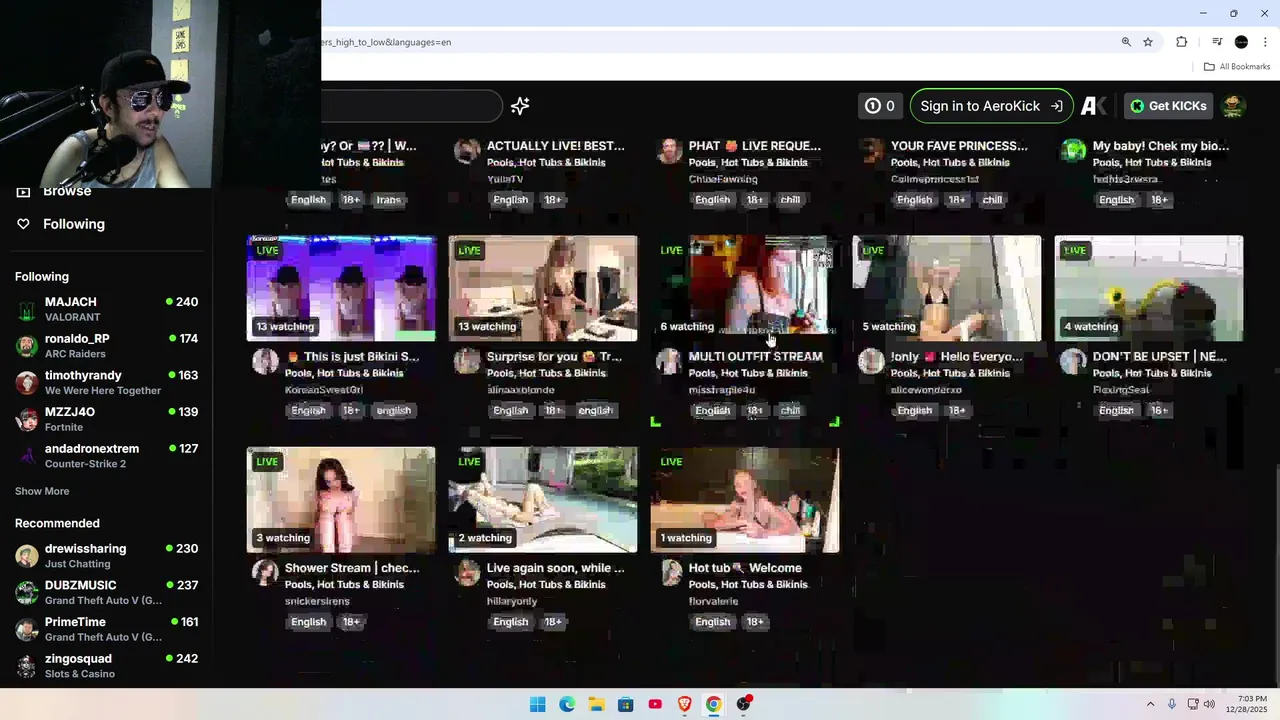Launch Microsoft Edge from taskbar
This screenshot has width=1280, height=720.
567,704
